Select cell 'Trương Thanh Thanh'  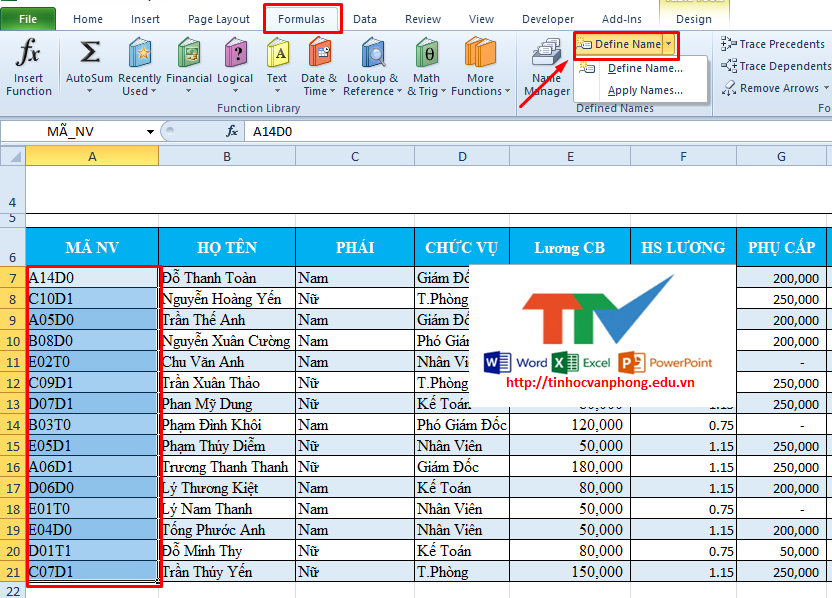point(227,467)
